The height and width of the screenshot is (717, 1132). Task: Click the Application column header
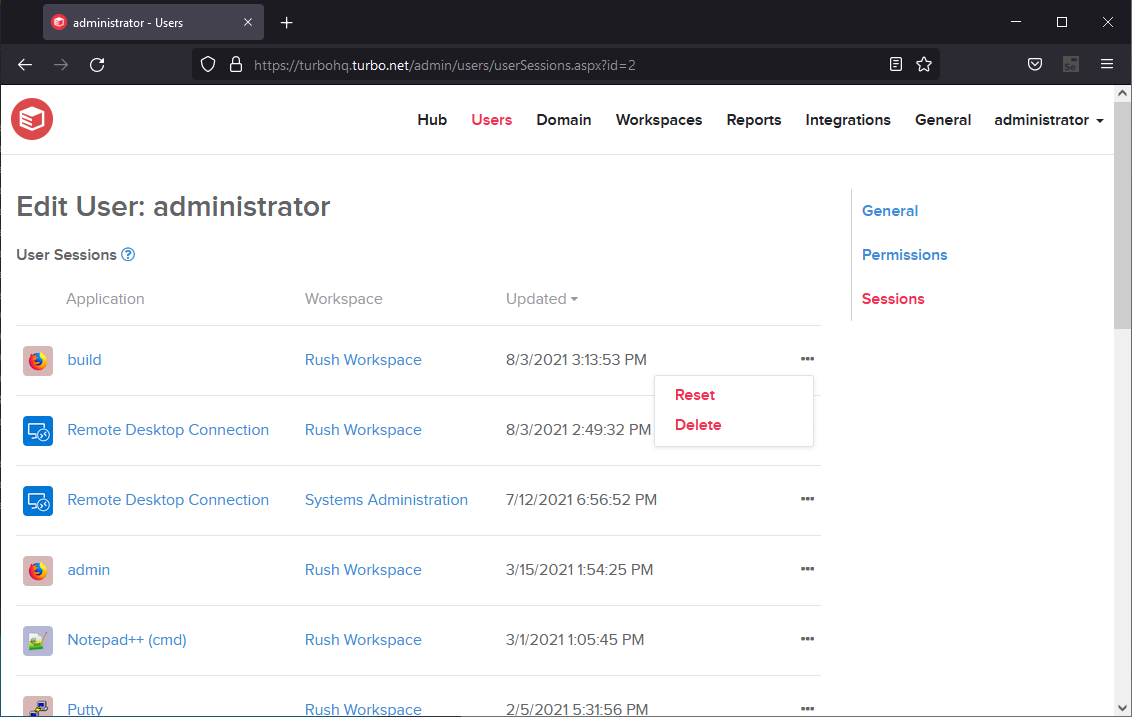(x=105, y=299)
